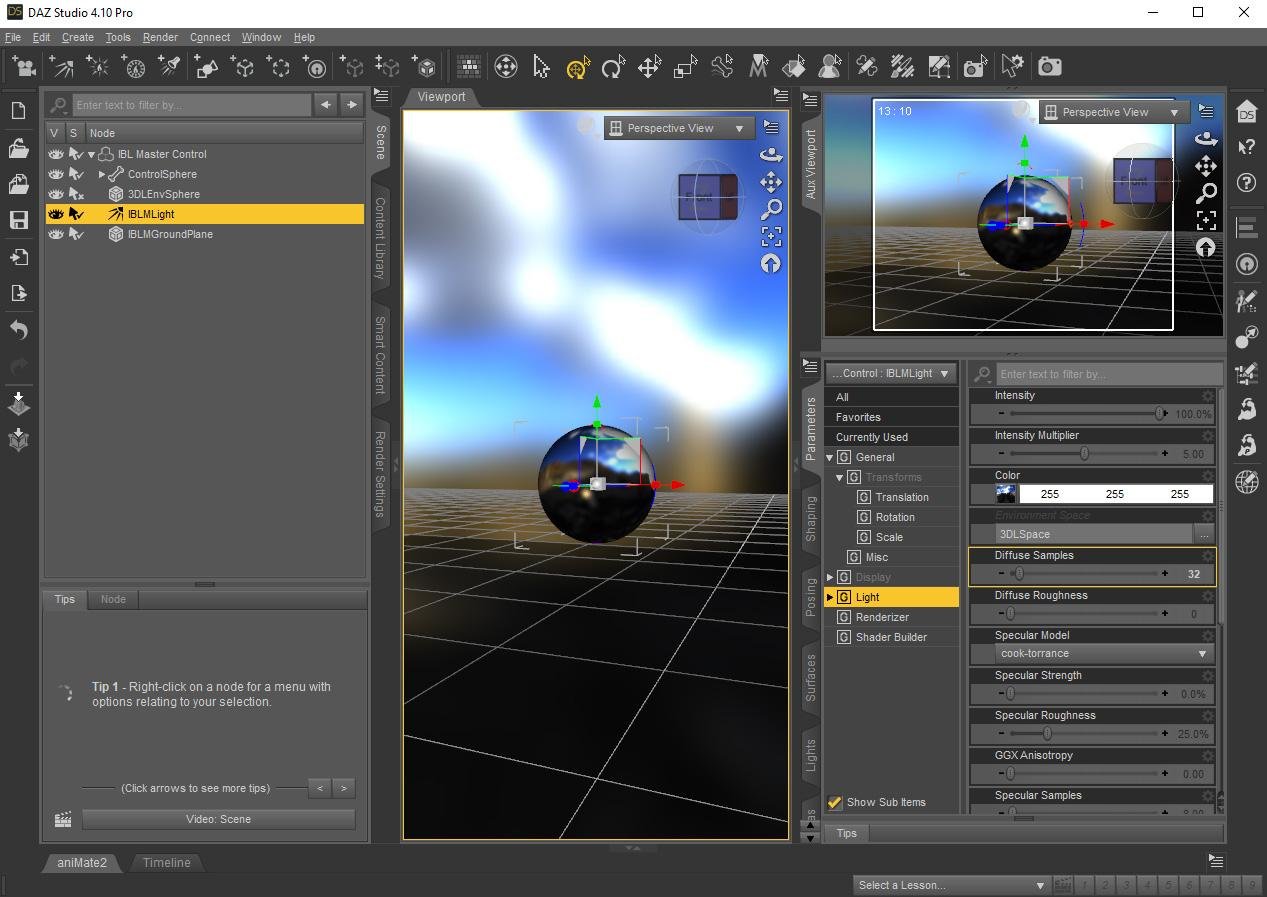Screen dimensions: 1267x897
Task: Open the main Viewport pane options menu icon
Action: click(x=781, y=96)
